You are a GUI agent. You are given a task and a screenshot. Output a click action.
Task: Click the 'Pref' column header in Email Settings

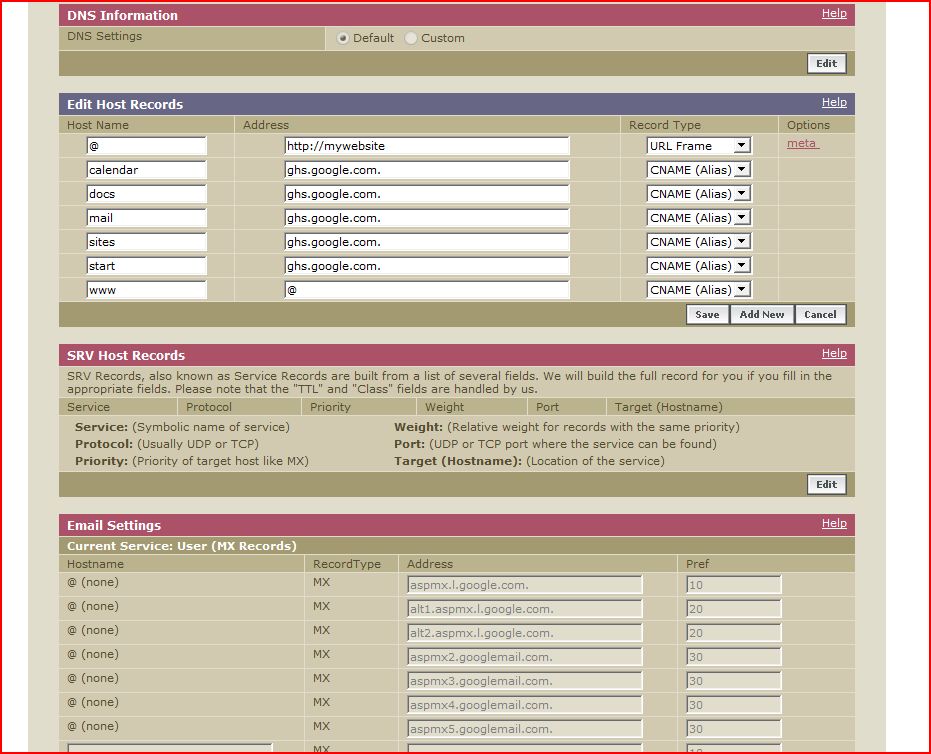pos(698,564)
